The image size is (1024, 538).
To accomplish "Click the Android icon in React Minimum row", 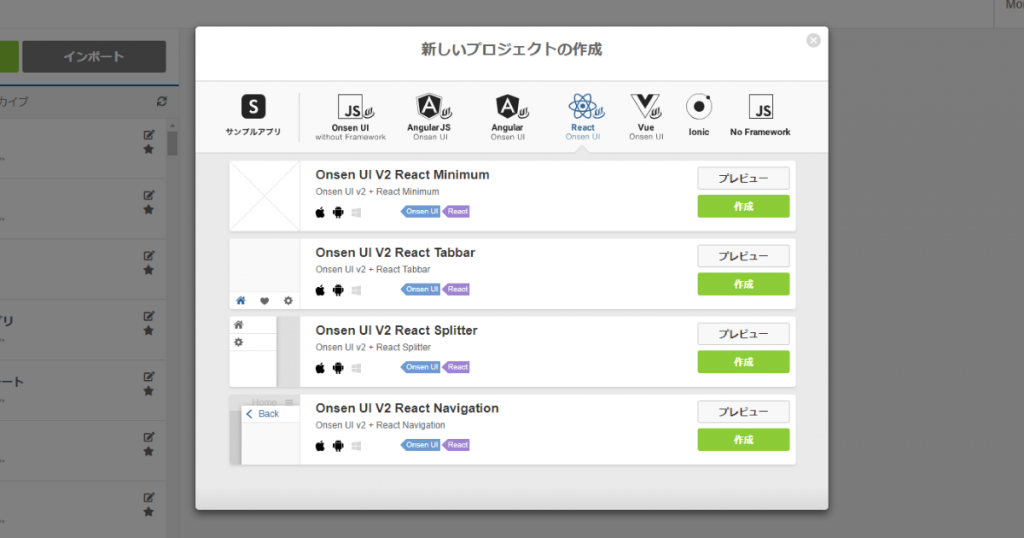I will (338, 212).
